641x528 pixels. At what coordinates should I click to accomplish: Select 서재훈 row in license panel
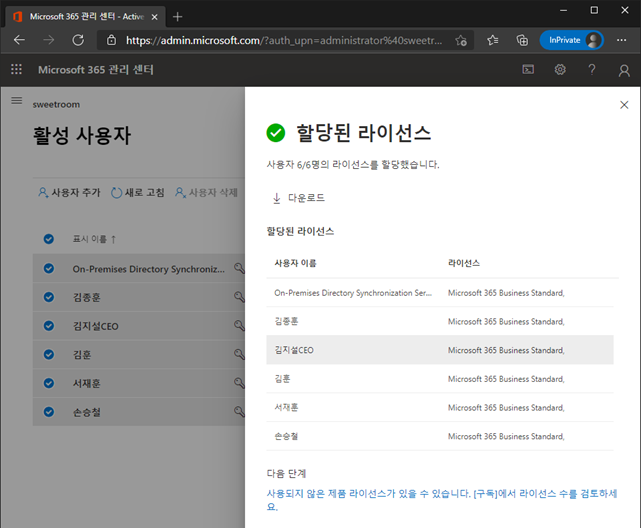(440, 407)
